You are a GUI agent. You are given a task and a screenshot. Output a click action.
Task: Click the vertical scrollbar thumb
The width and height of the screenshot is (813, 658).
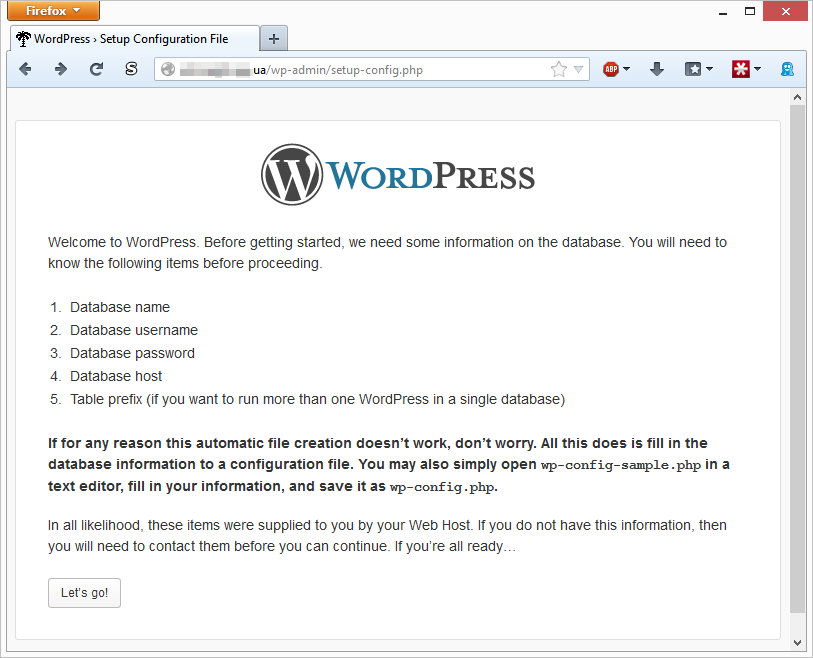tap(797, 359)
